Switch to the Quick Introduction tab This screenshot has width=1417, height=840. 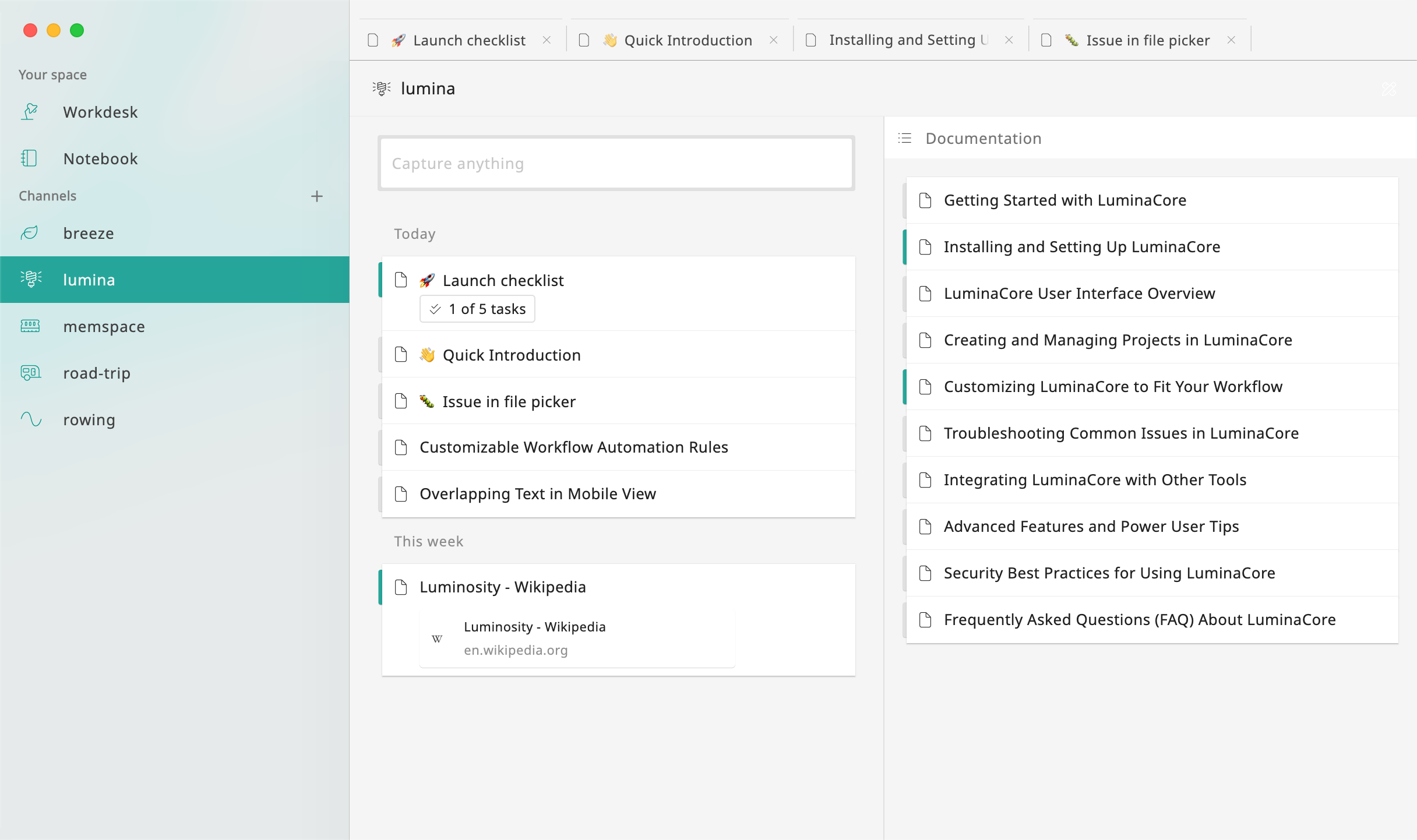688,40
